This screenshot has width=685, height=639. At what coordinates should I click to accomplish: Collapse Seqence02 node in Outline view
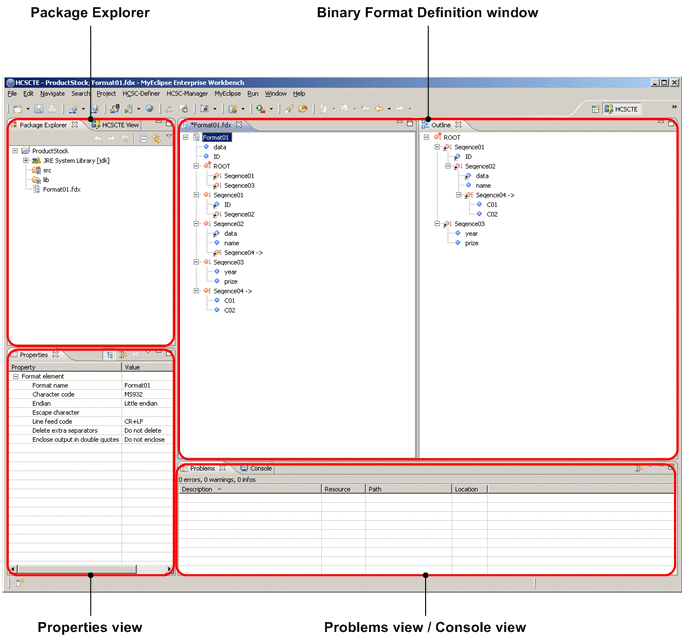447,166
